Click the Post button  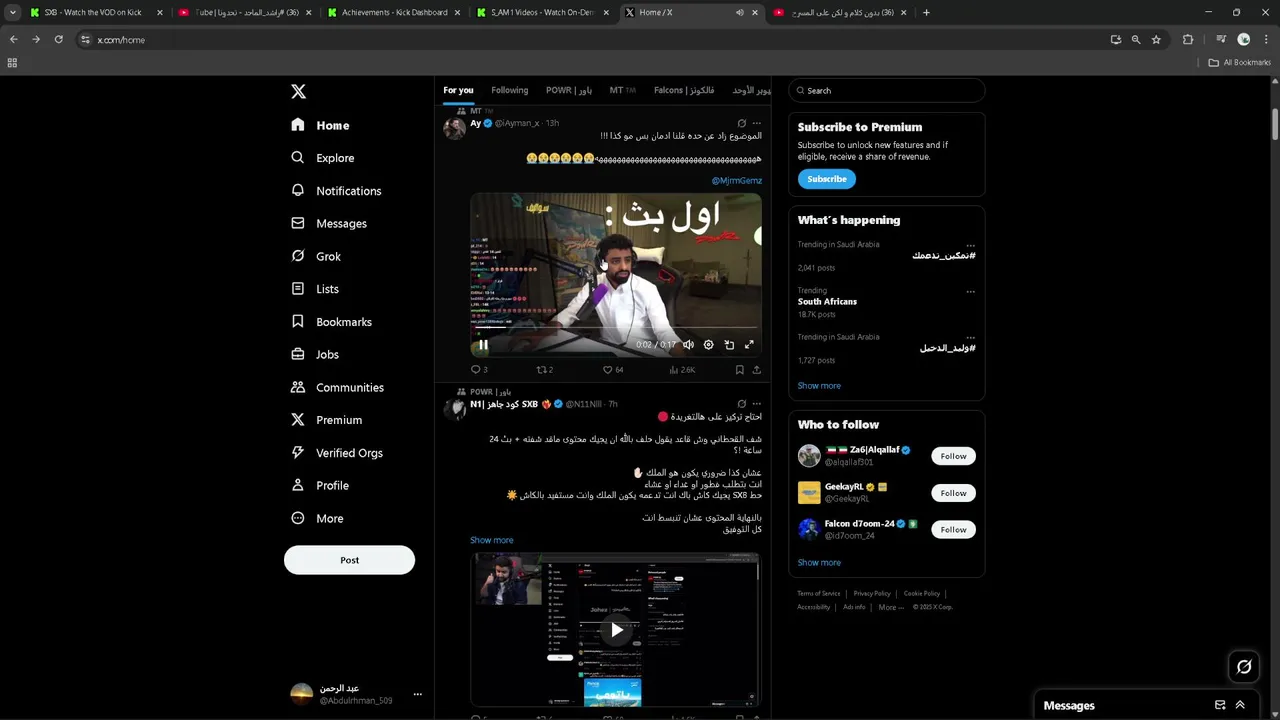click(x=349, y=560)
